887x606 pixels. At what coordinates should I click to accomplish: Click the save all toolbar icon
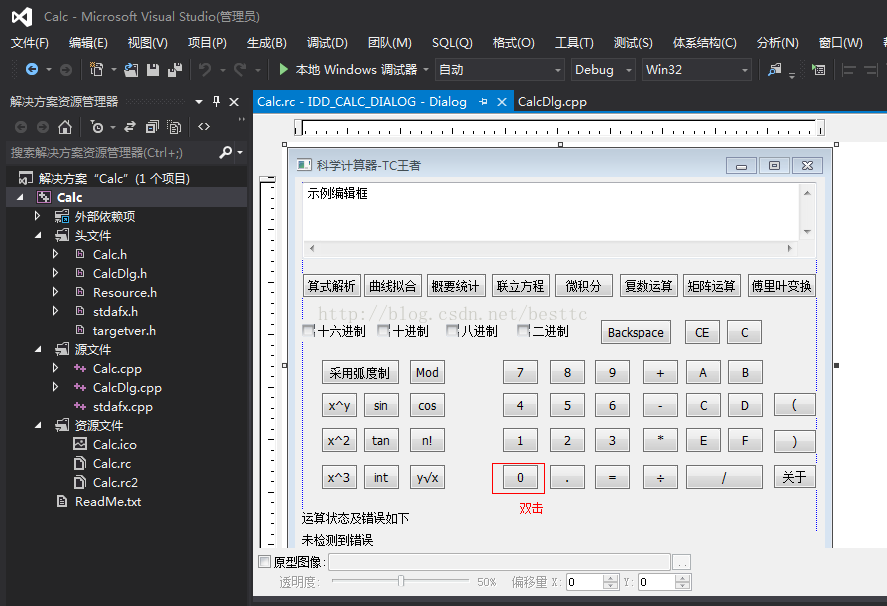[175, 70]
